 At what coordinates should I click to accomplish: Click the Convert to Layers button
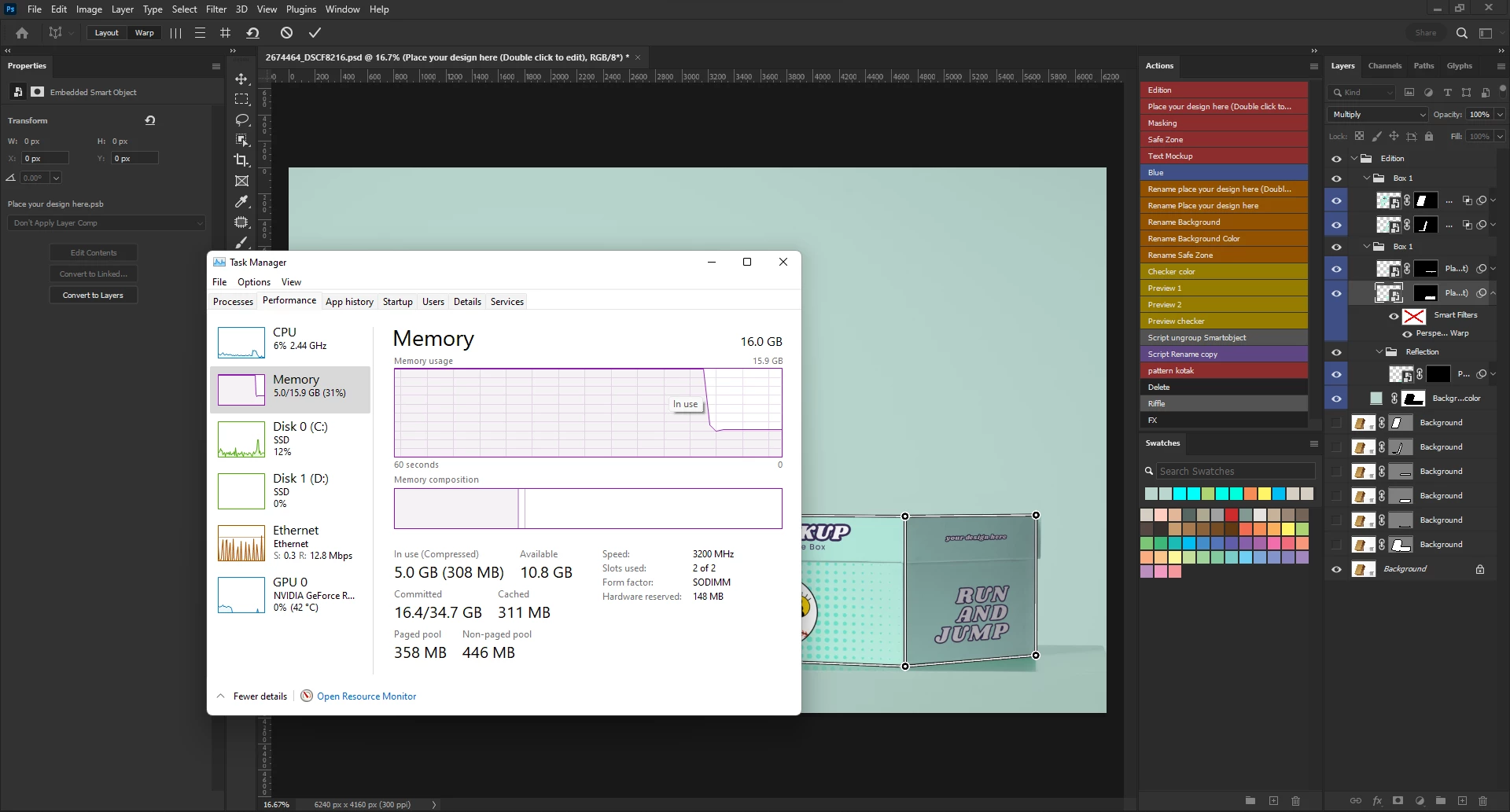(x=94, y=296)
